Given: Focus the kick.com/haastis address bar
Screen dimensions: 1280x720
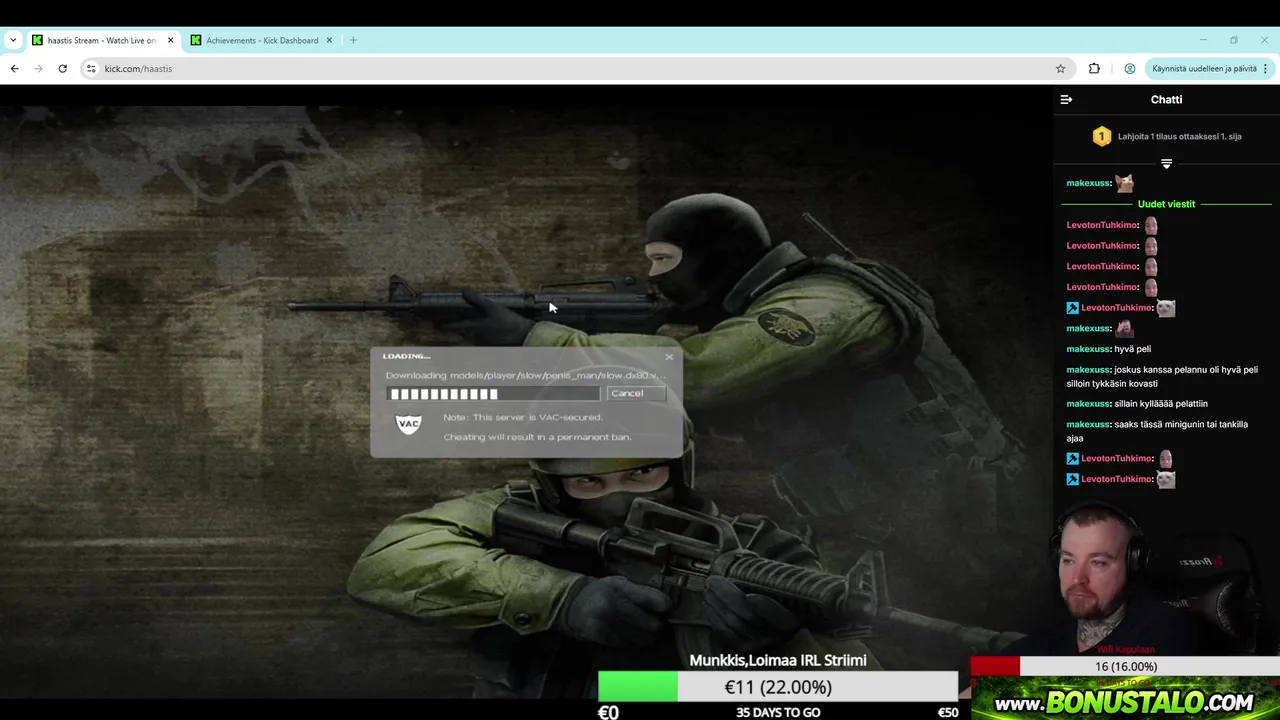Looking at the screenshot, I should (x=575, y=68).
